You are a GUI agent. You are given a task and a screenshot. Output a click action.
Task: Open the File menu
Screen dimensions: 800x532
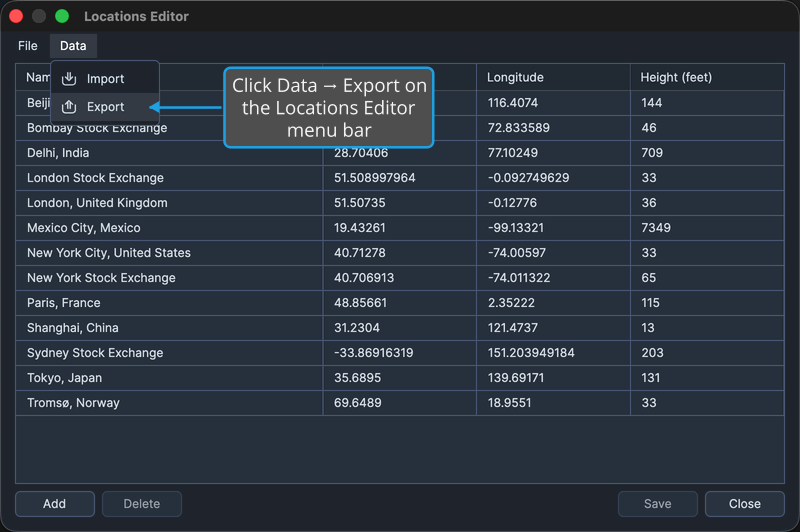tap(28, 46)
